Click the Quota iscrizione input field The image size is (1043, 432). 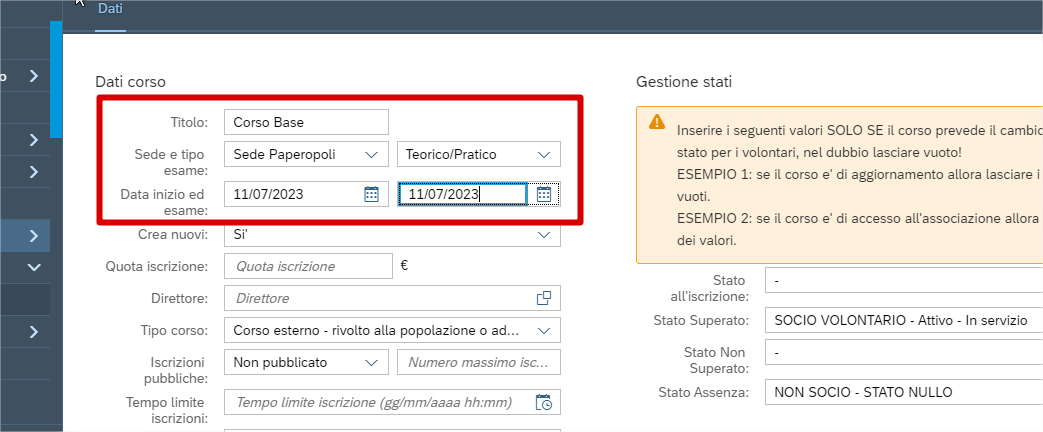(x=308, y=266)
